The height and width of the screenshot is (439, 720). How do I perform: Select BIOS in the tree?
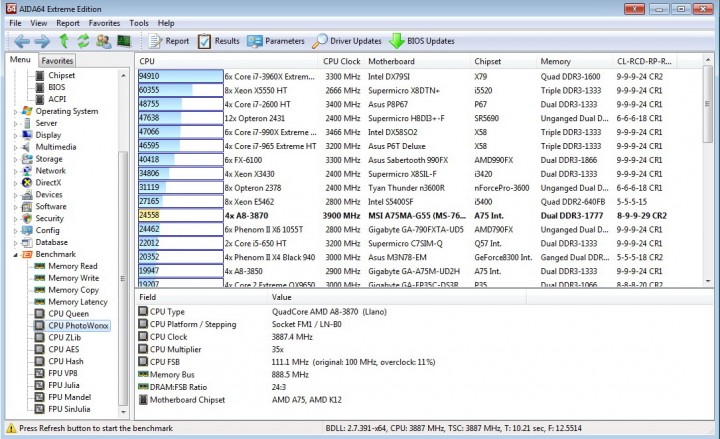[56, 87]
